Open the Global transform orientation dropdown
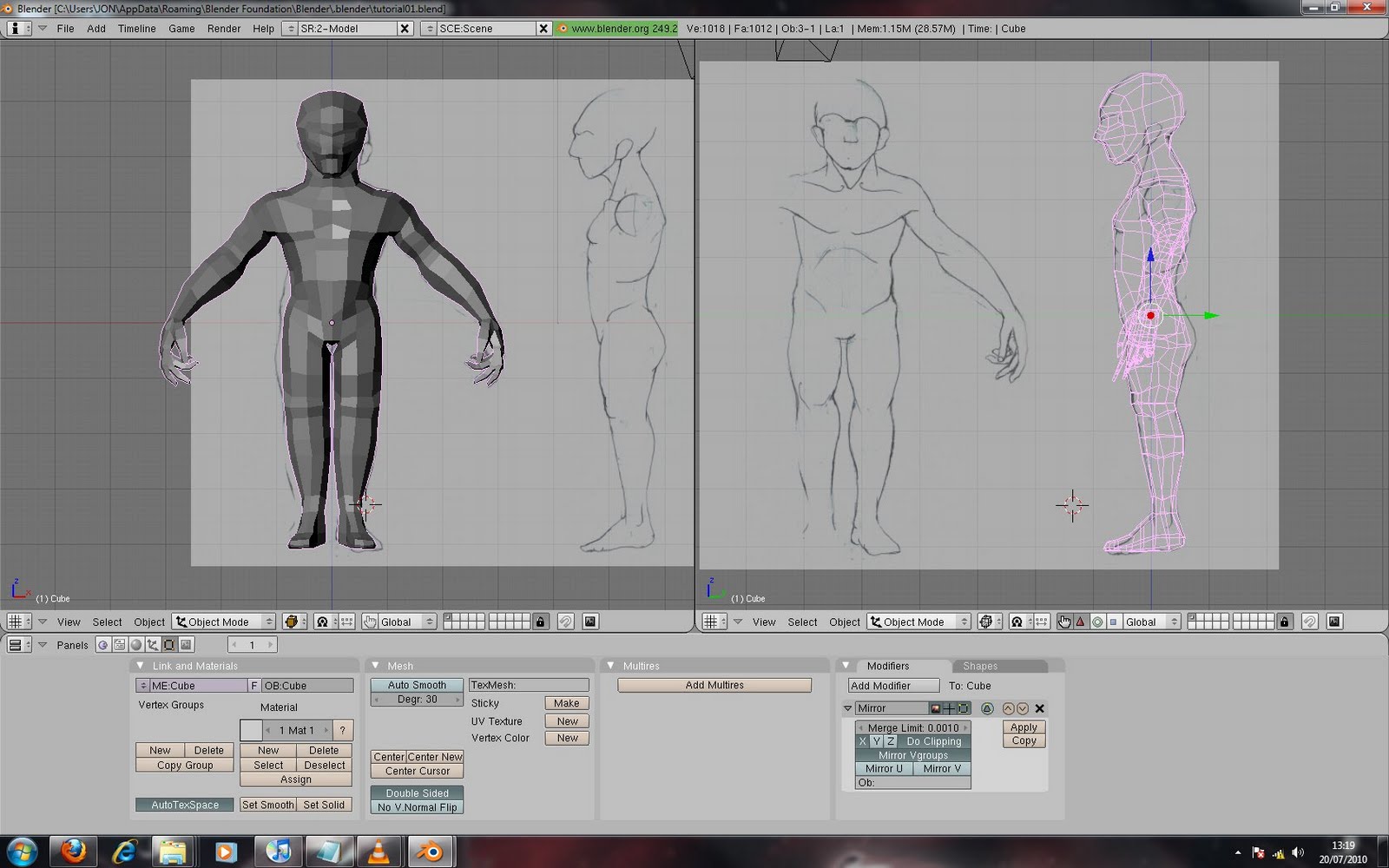The height and width of the screenshot is (868, 1389). pos(398,621)
